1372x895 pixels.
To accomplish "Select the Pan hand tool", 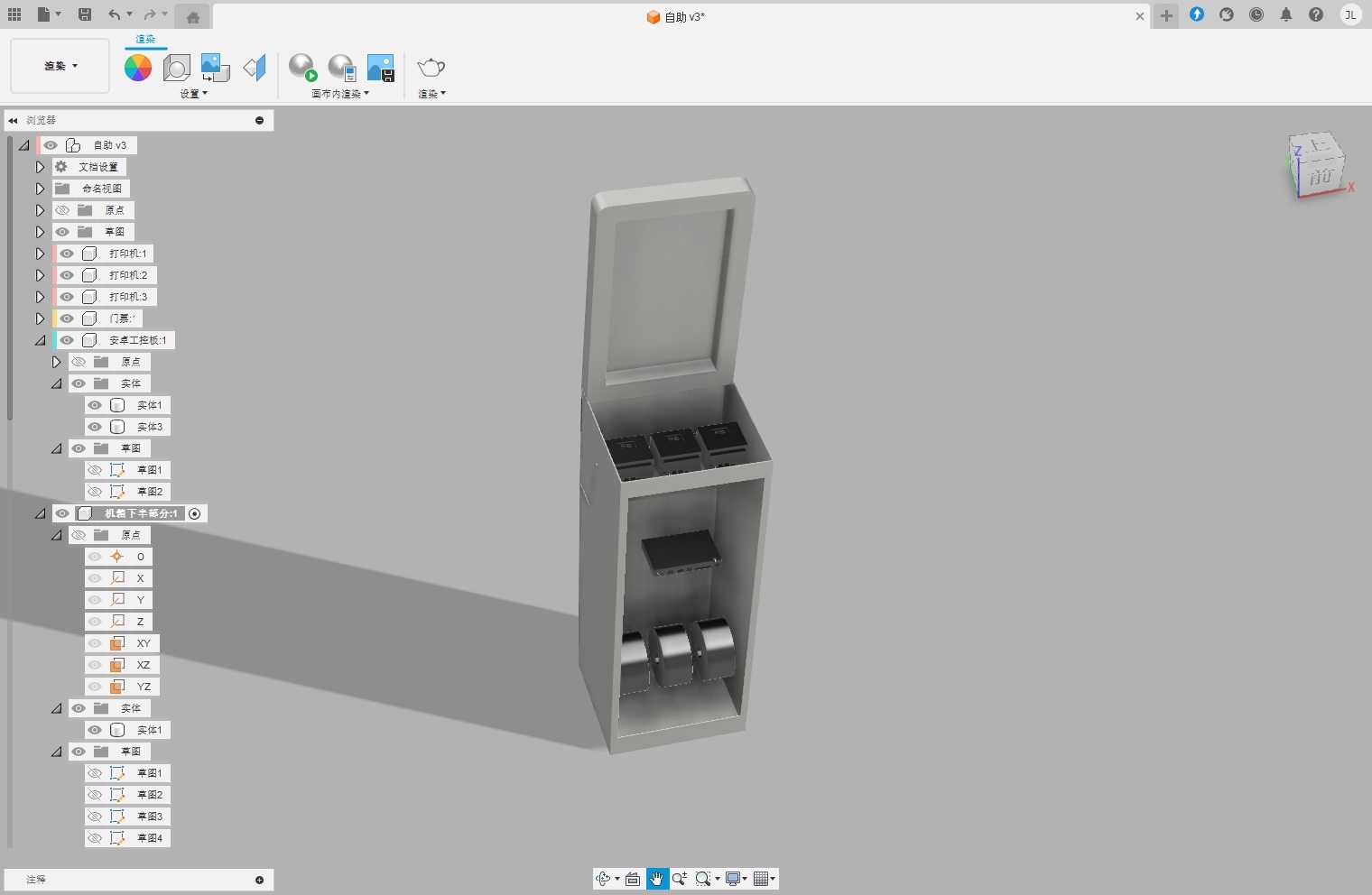I will [657, 879].
